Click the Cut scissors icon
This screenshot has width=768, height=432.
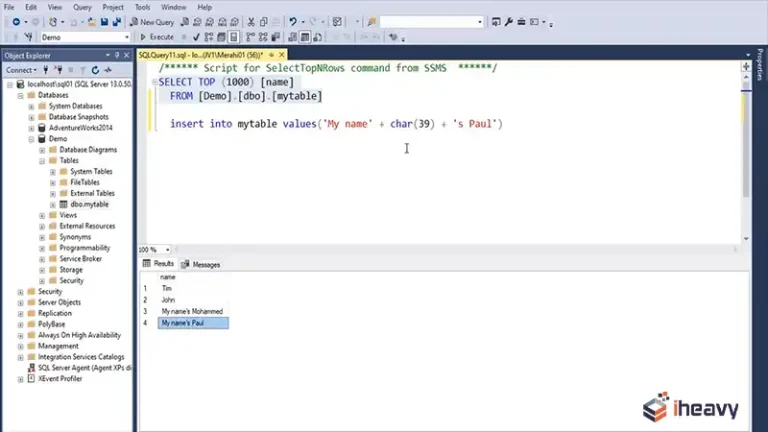250,21
